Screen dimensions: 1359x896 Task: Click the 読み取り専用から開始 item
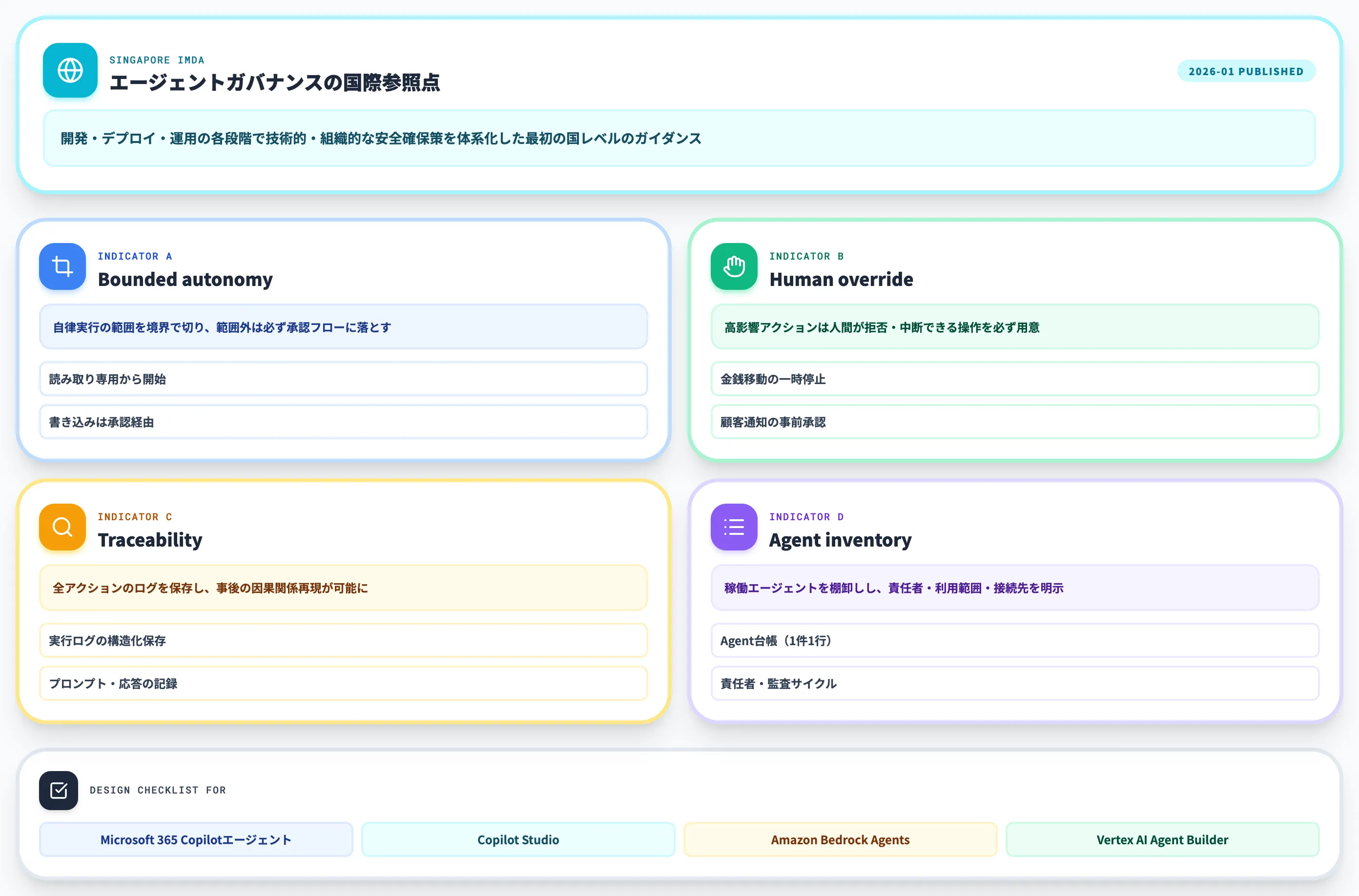coord(343,379)
